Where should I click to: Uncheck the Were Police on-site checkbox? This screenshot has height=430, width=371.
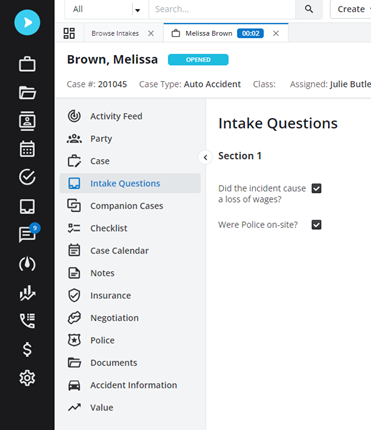316,225
